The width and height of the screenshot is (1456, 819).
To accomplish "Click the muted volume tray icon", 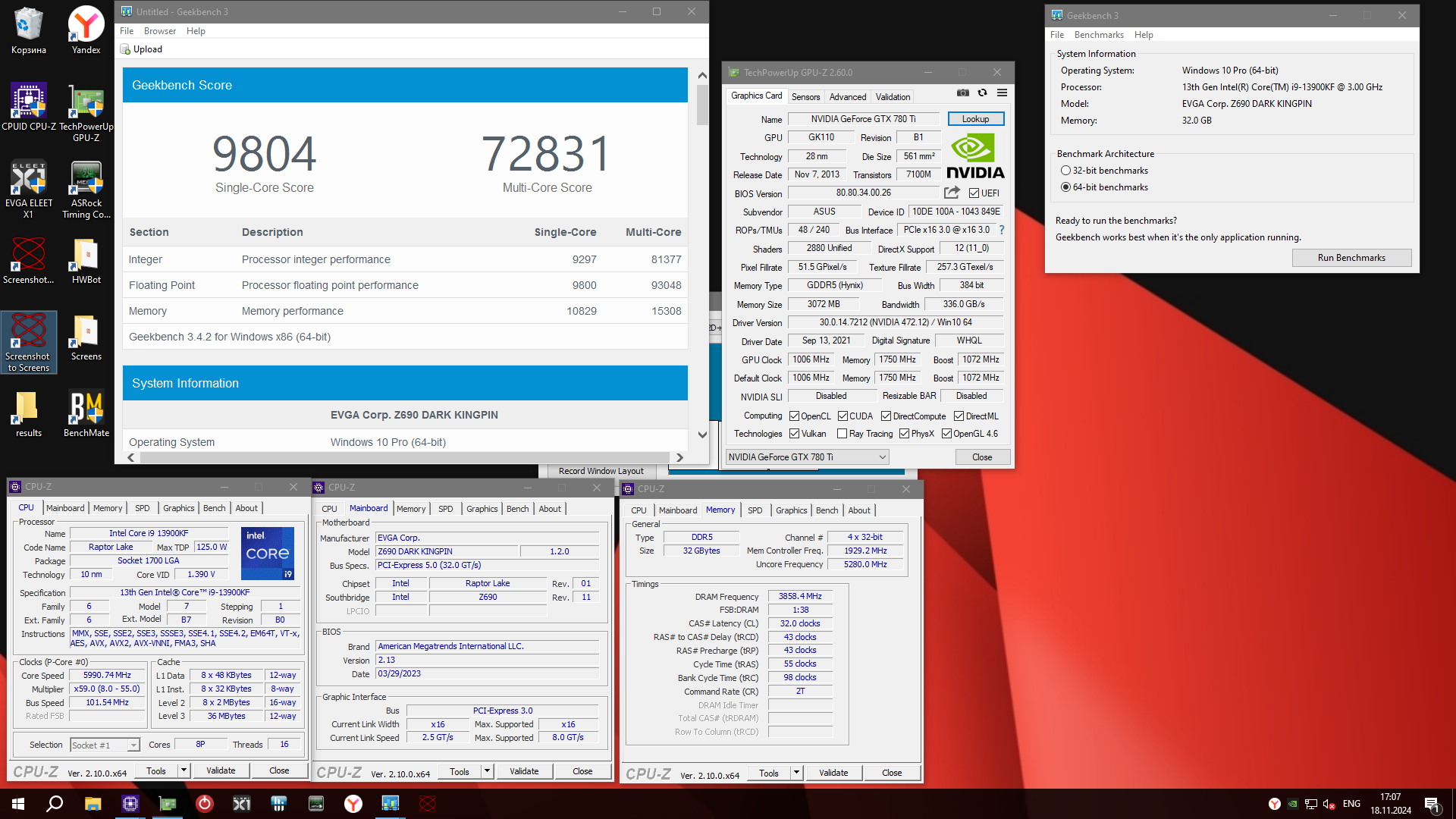I will 1329,804.
